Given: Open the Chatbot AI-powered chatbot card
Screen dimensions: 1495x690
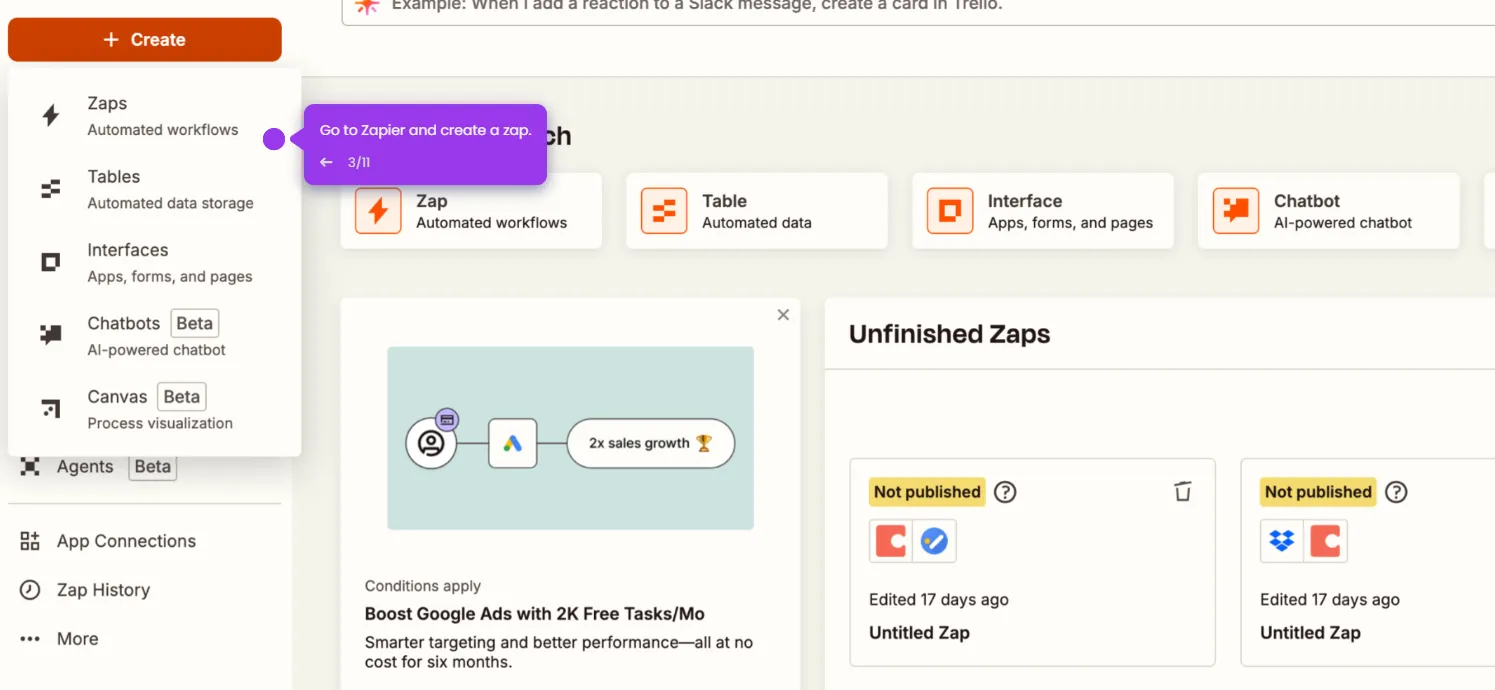Looking at the screenshot, I should tap(1329, 211).
